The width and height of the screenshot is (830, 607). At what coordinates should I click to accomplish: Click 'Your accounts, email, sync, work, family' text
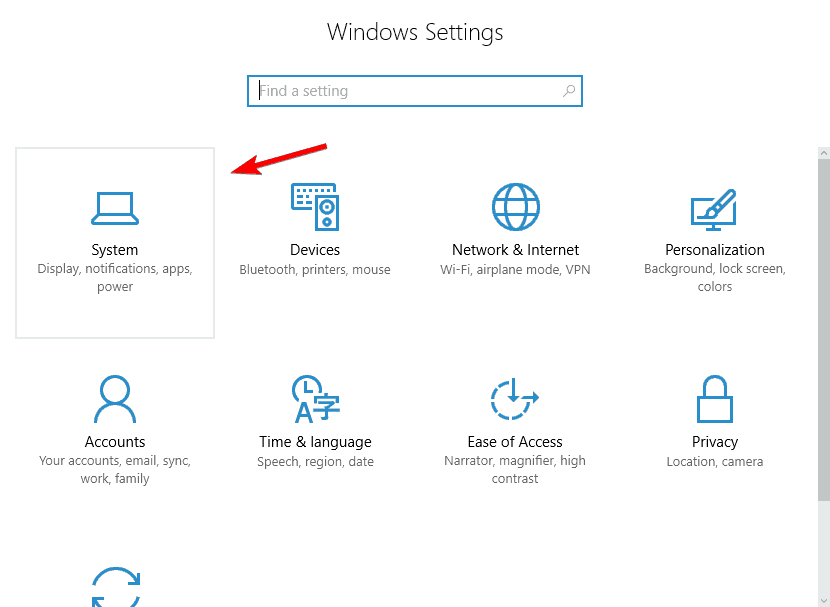[115, 470]
